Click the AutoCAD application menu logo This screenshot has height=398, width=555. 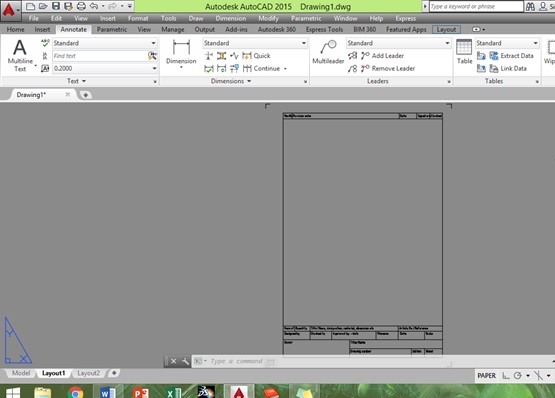10,10
